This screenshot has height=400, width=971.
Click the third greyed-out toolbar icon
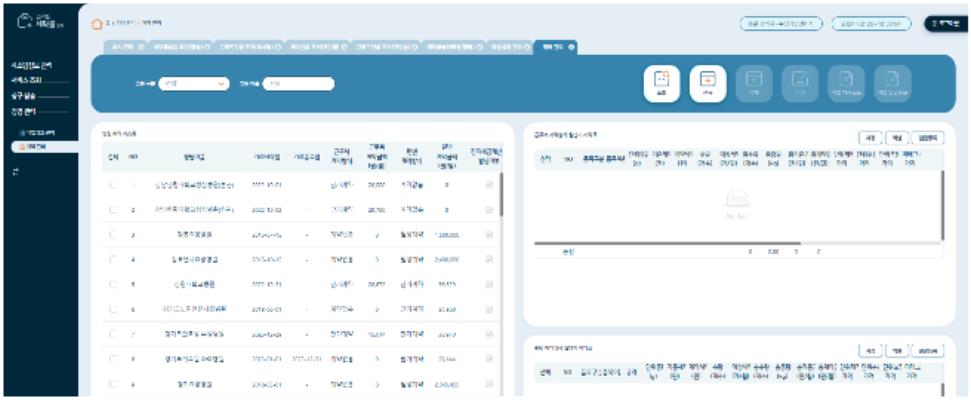tap(754, 84)
